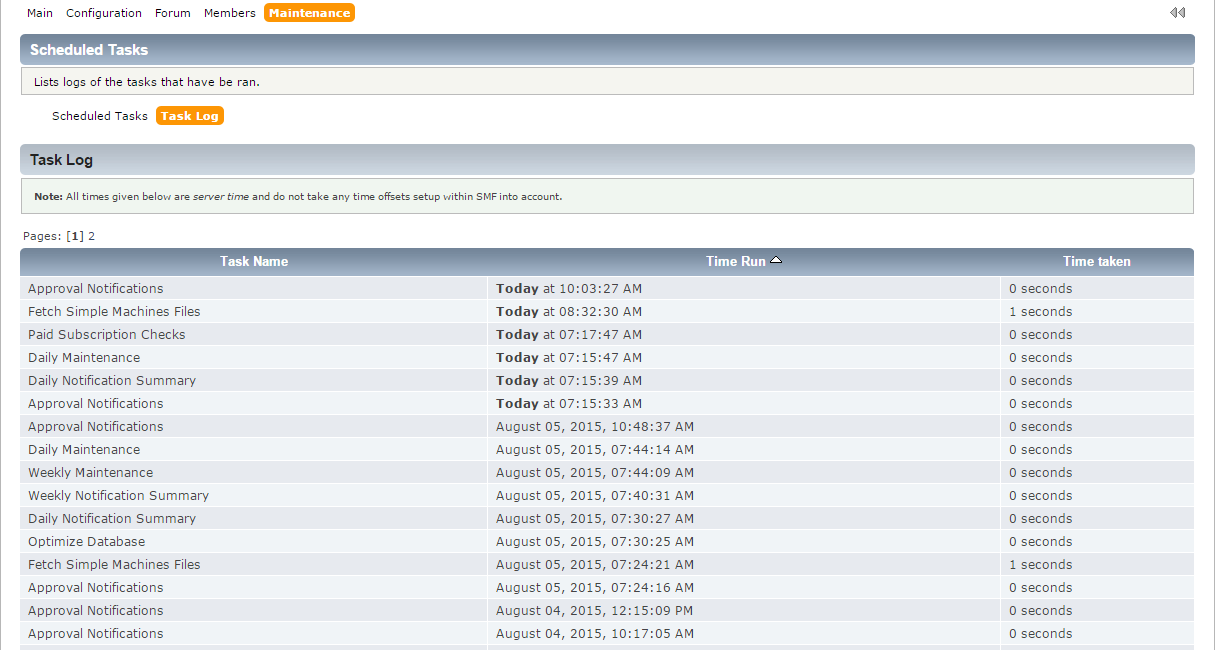Screen dimensions: 1215x650
Task: Select Weekly Notification Summary task name
Action: pos(119,495)
